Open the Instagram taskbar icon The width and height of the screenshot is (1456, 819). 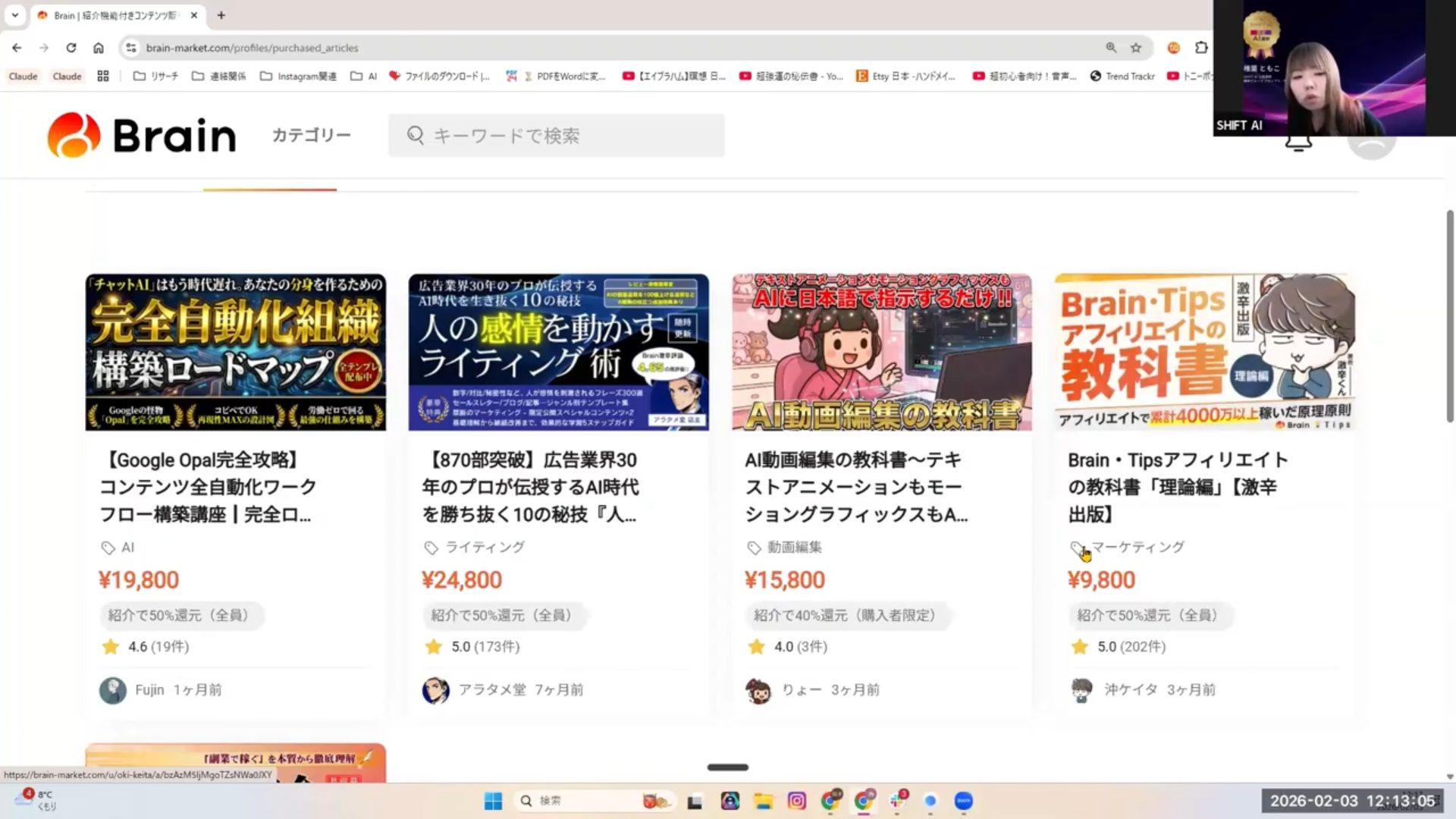796,801
